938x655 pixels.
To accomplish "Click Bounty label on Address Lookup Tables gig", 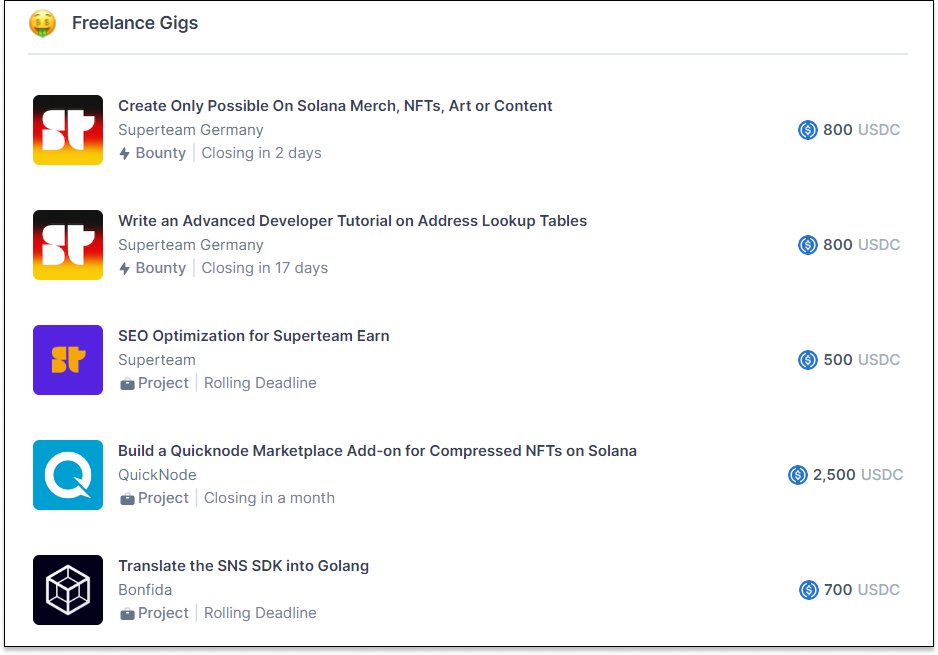I will (x=161, y=268).
